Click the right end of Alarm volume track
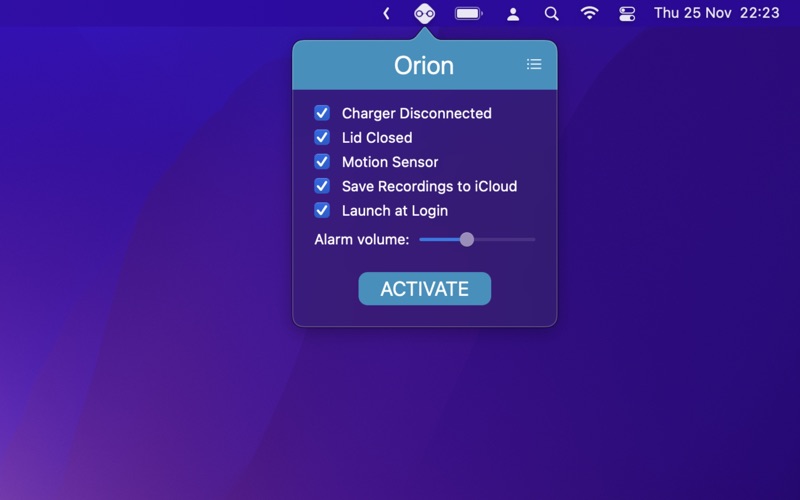Image resolution: width=800 pixels, height=500 pixels. coord(534,239)
